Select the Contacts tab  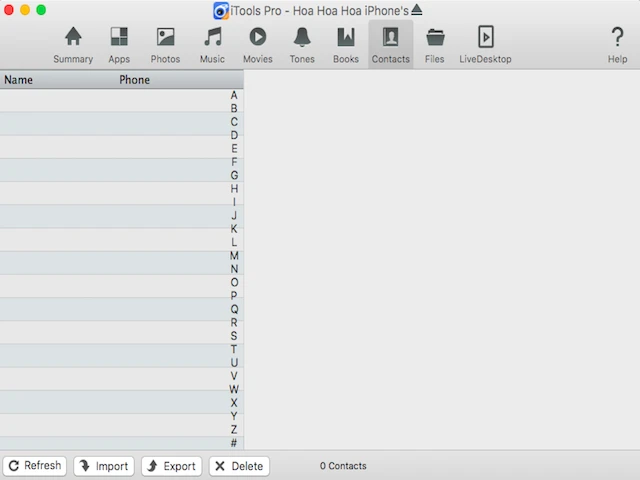tap(390, 44)
